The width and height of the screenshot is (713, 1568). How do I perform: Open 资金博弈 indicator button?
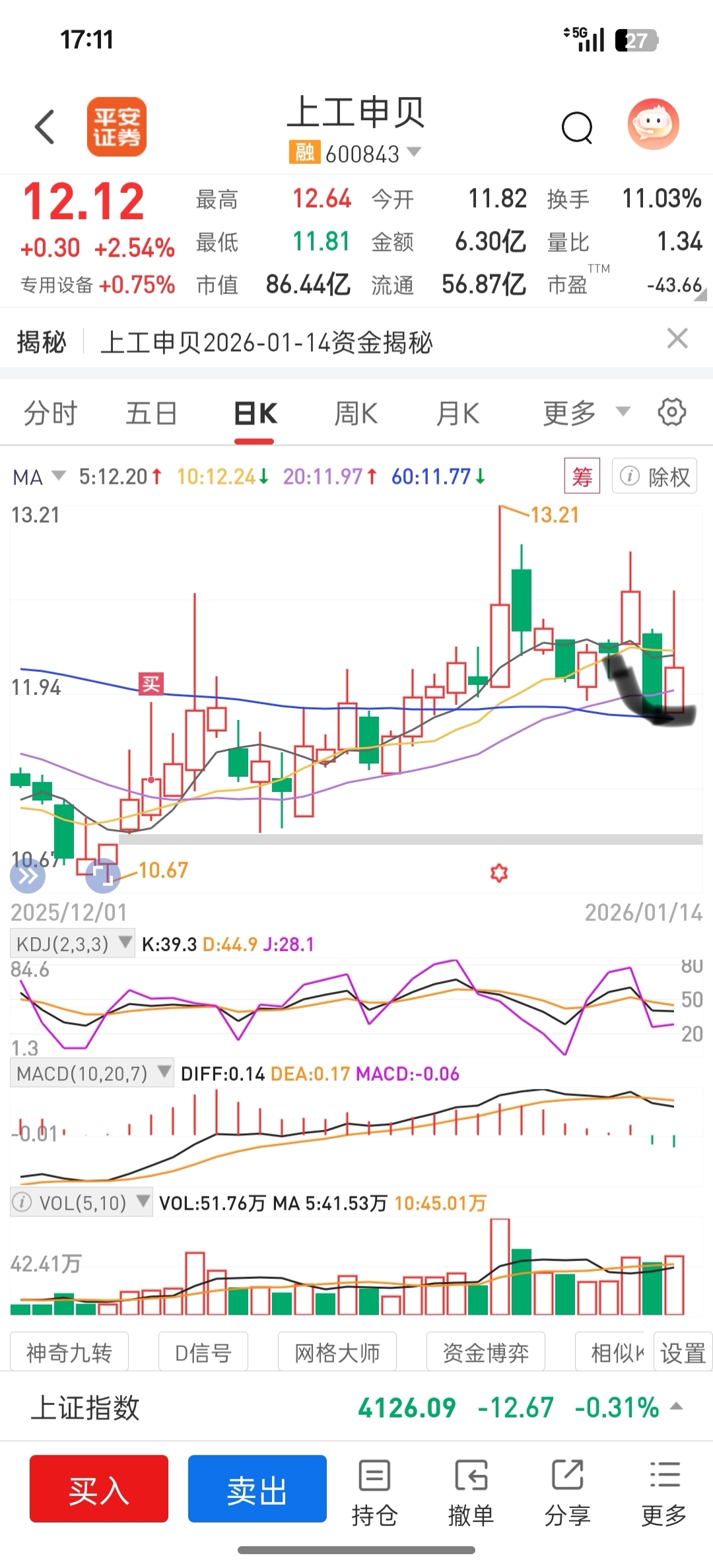coord(486,1353)
